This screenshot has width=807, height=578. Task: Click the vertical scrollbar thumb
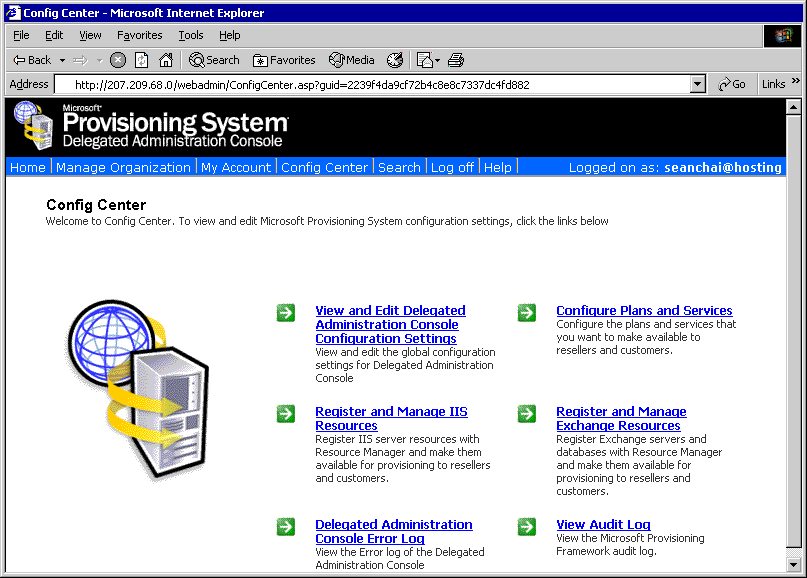pyautogui.click(x=794, y=331)
